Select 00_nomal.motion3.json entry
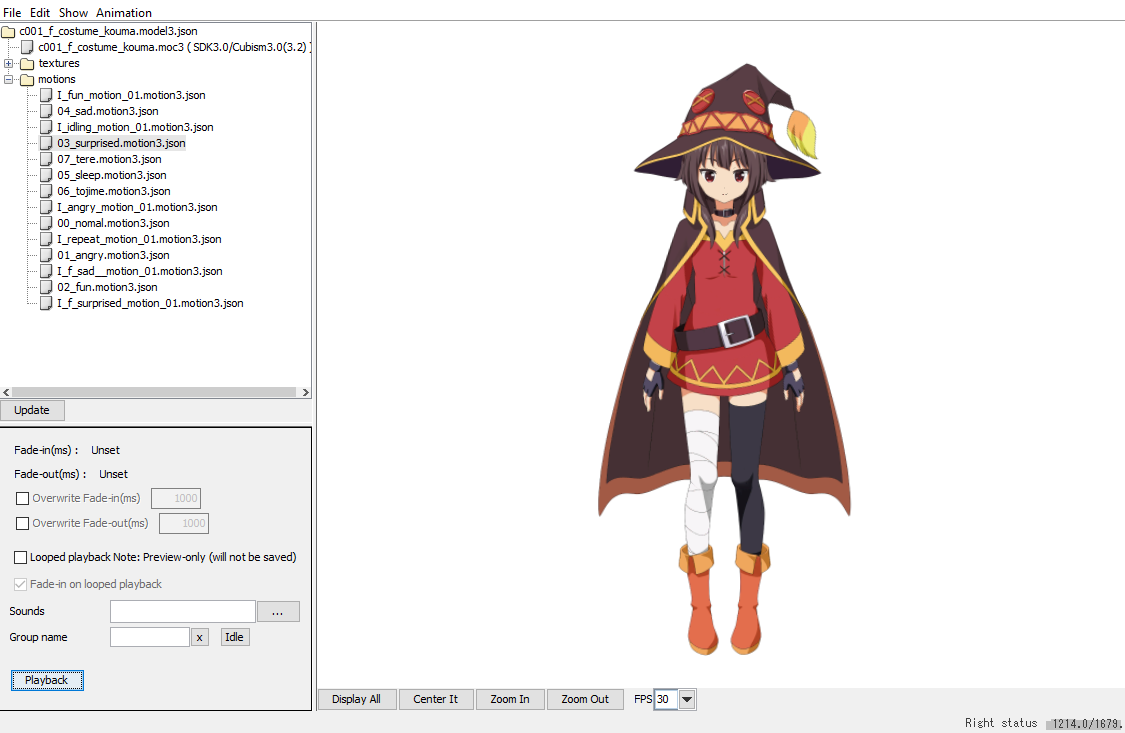 click(113, 223)
